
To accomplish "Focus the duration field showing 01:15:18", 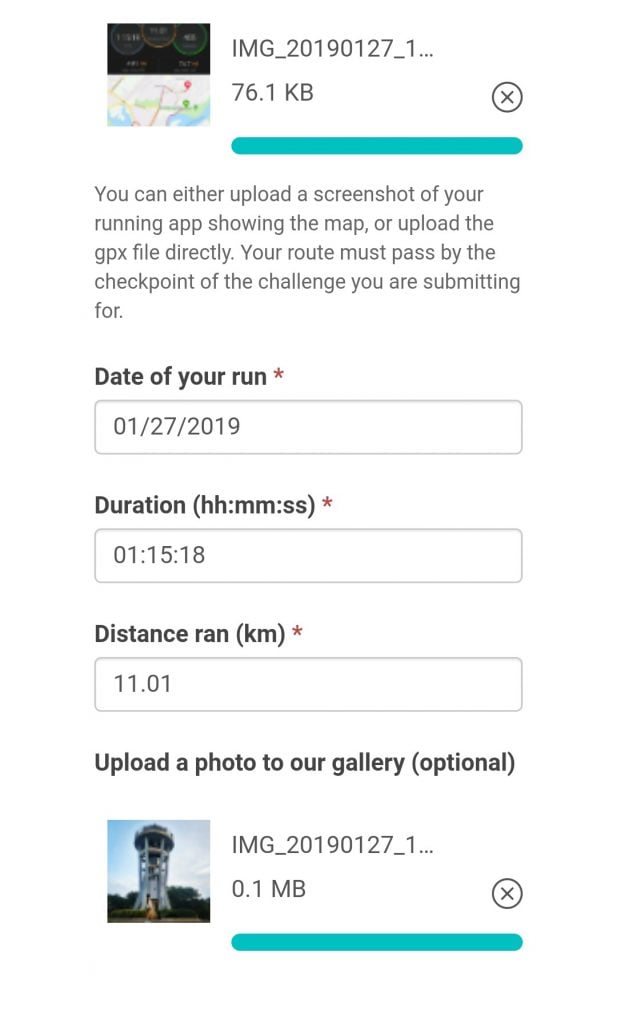I will 308,555.
